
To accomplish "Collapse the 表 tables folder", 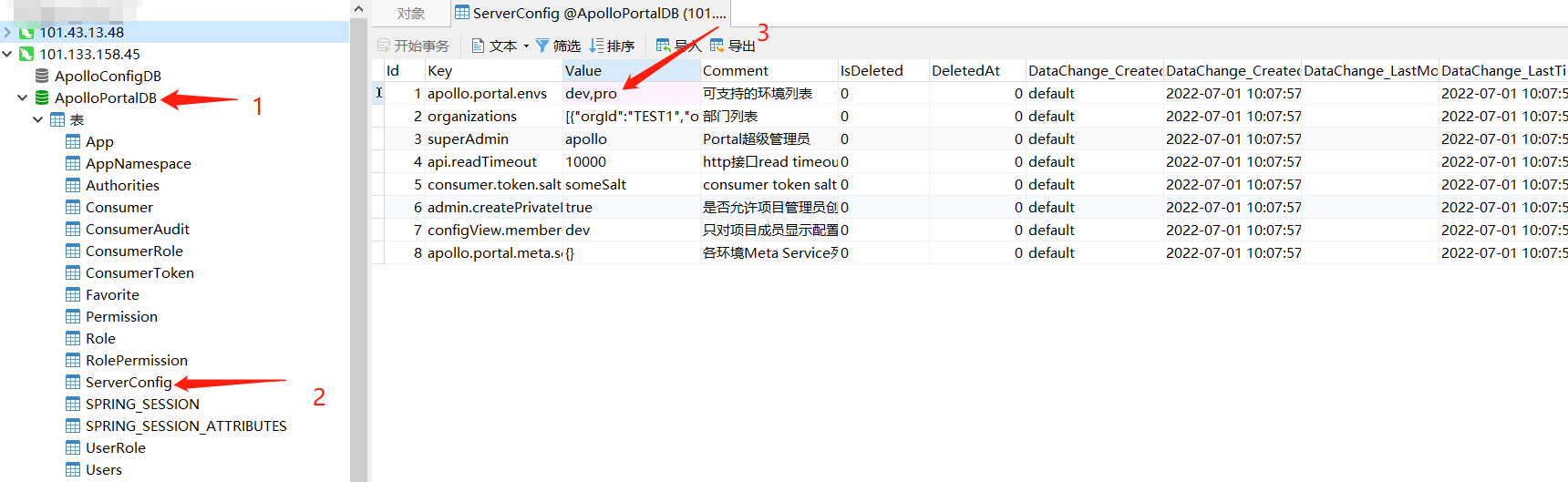I will coord(37,119).
